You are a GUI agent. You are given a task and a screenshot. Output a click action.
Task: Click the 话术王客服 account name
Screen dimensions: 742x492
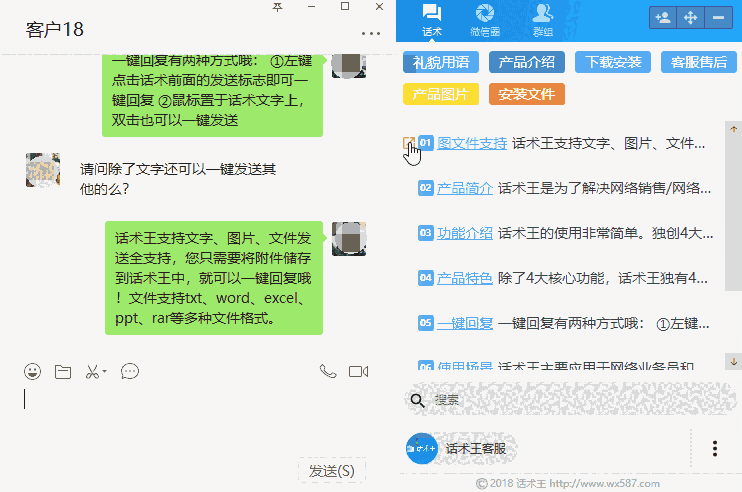[476, 448]
